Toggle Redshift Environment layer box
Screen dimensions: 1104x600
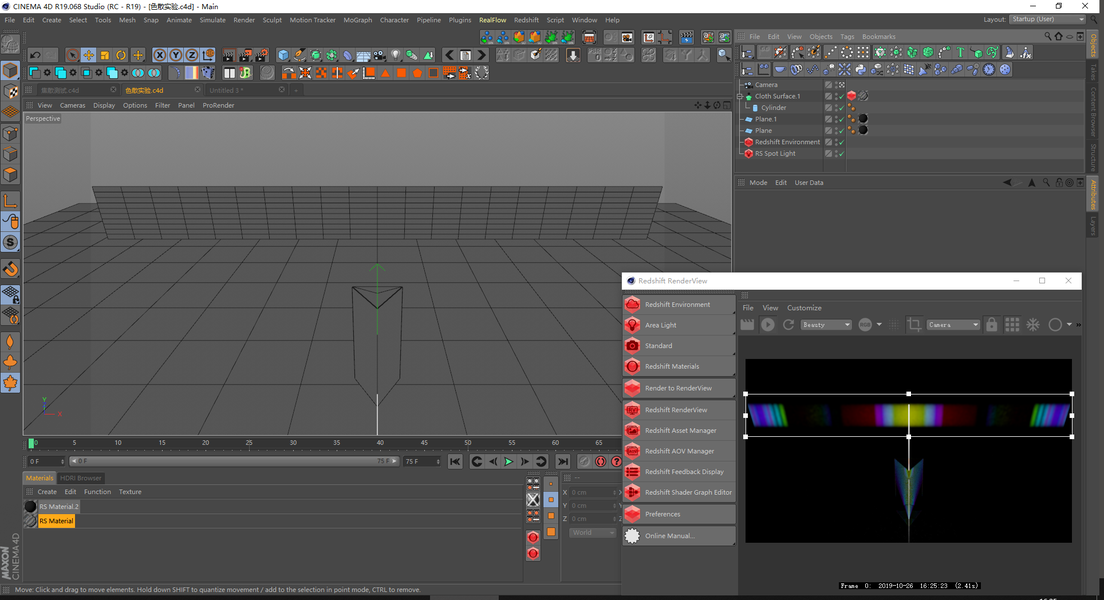pyautogui.click(x=829, y=142)
